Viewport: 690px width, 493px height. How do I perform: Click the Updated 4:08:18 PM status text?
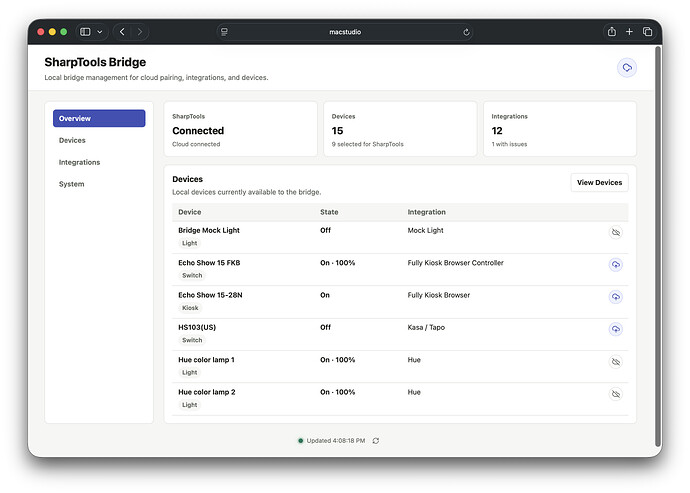tap(336, 441)
